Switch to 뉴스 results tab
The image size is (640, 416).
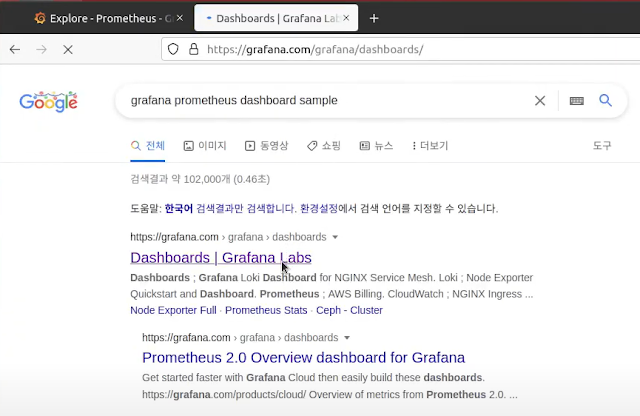tap(376, 146)
